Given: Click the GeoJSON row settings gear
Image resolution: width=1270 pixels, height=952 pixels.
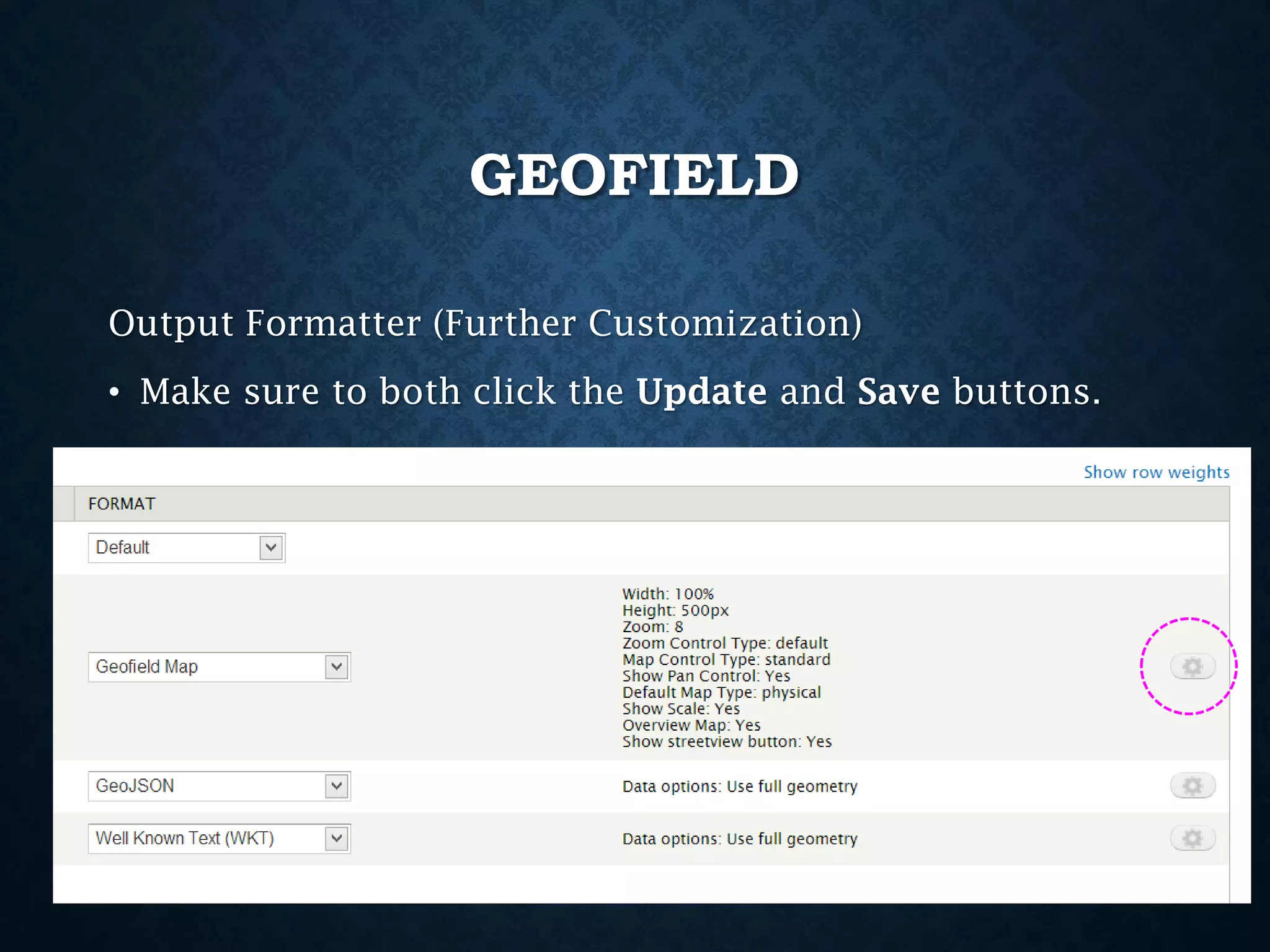Looking at the screenshot, I should (1192, 786).
